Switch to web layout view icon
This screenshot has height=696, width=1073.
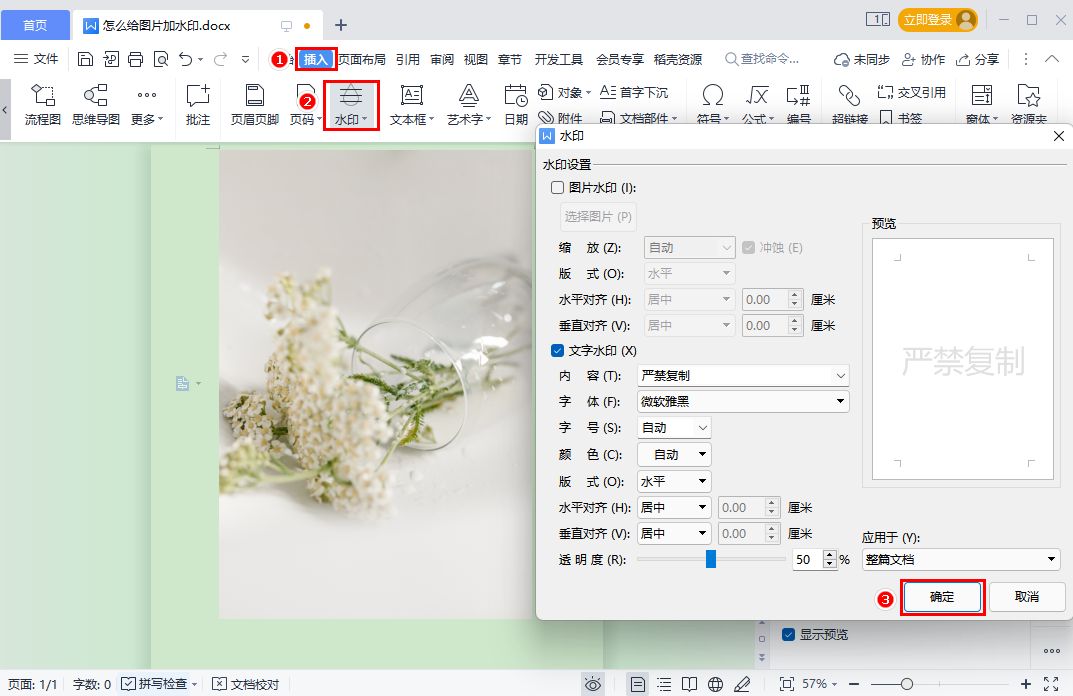[715, 684]
